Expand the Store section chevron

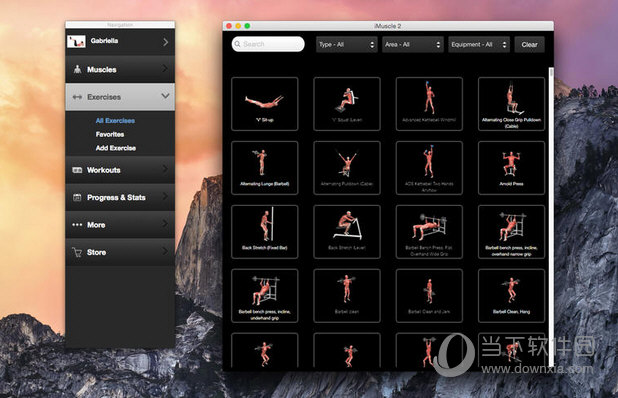point(165,251)
